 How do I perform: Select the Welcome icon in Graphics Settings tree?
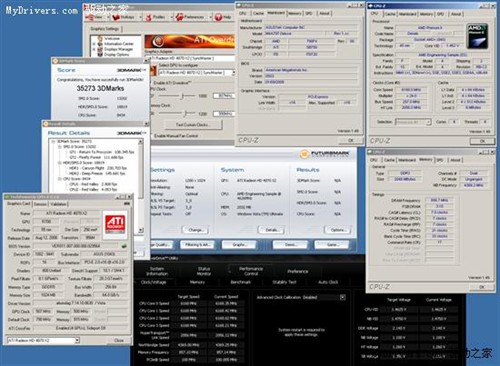coord(100,38)
